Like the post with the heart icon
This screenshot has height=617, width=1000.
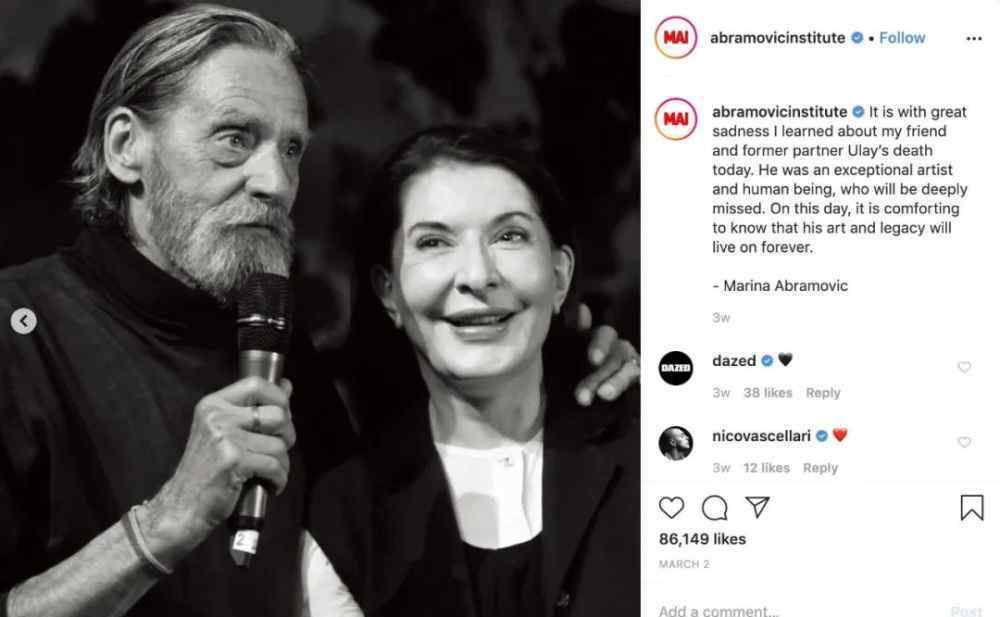pyautogui.click(x=671, y=508)
